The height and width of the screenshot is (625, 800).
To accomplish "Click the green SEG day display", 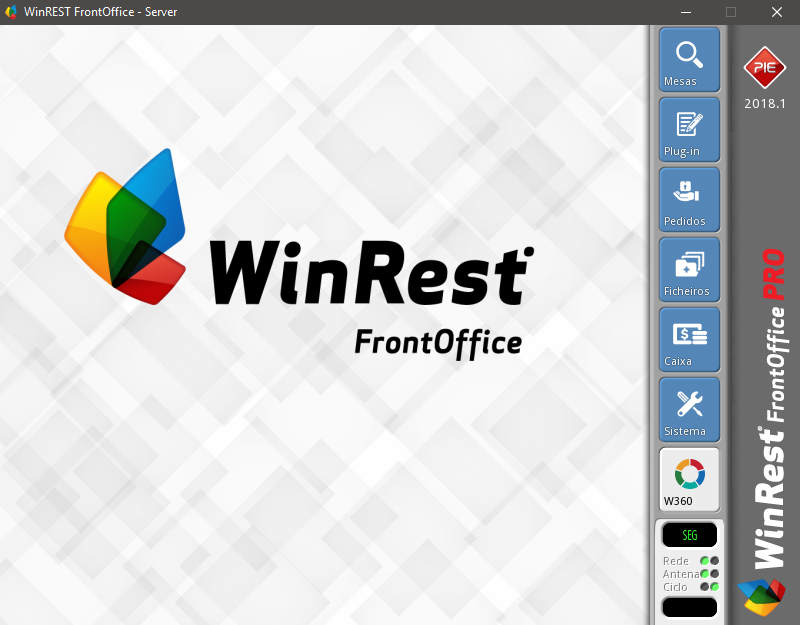I will pyautogui.click(x=688, y=534).
